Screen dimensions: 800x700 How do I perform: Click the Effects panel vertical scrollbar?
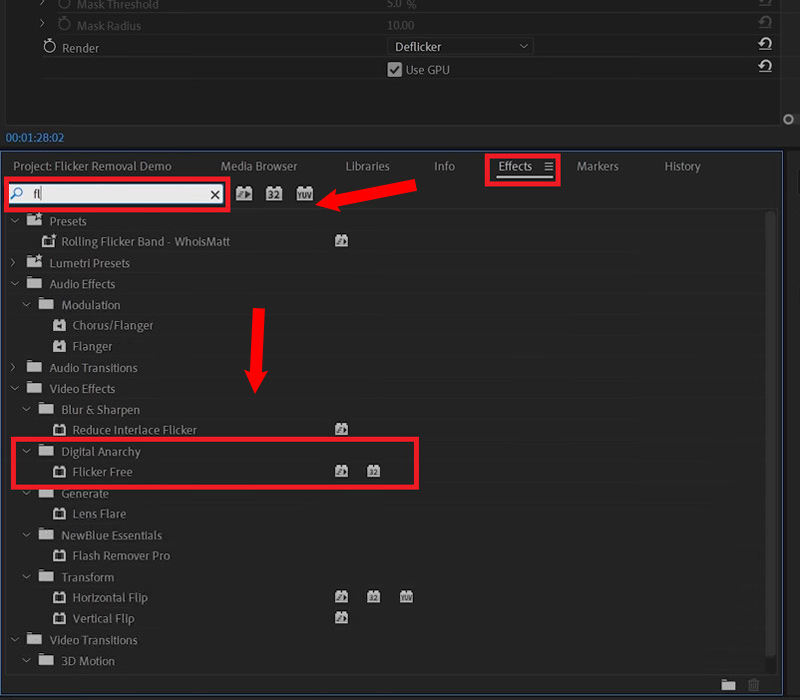point(769,440)
